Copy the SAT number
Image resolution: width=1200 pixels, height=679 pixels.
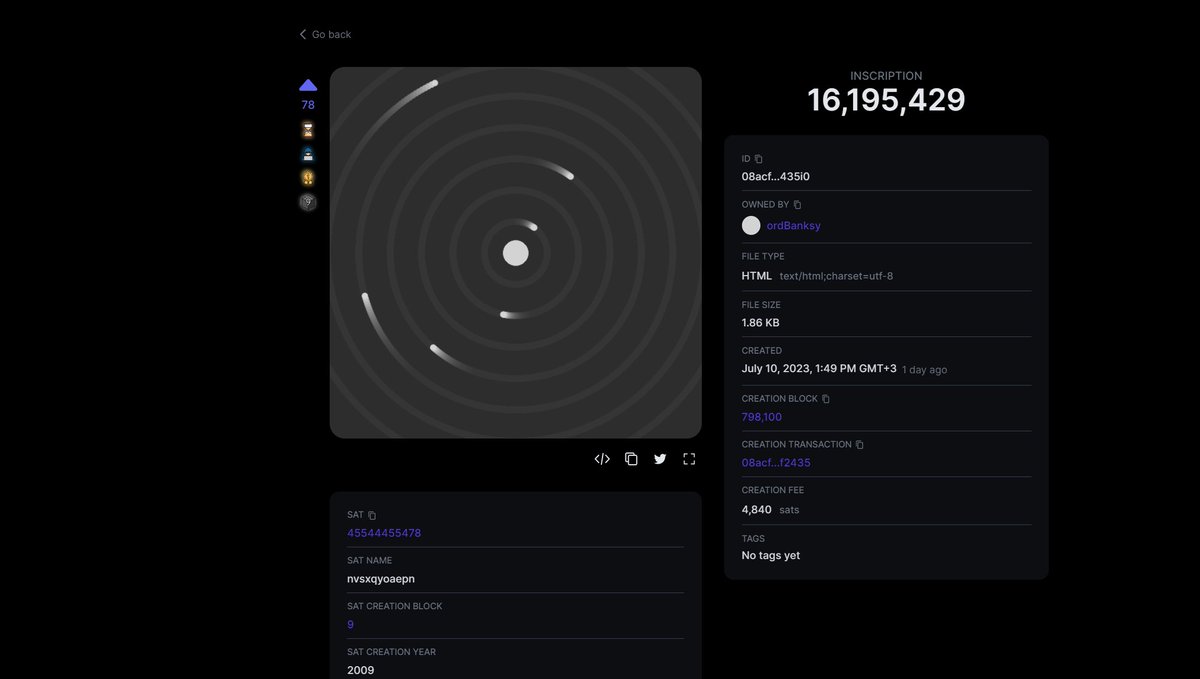(x=372, y=515)
